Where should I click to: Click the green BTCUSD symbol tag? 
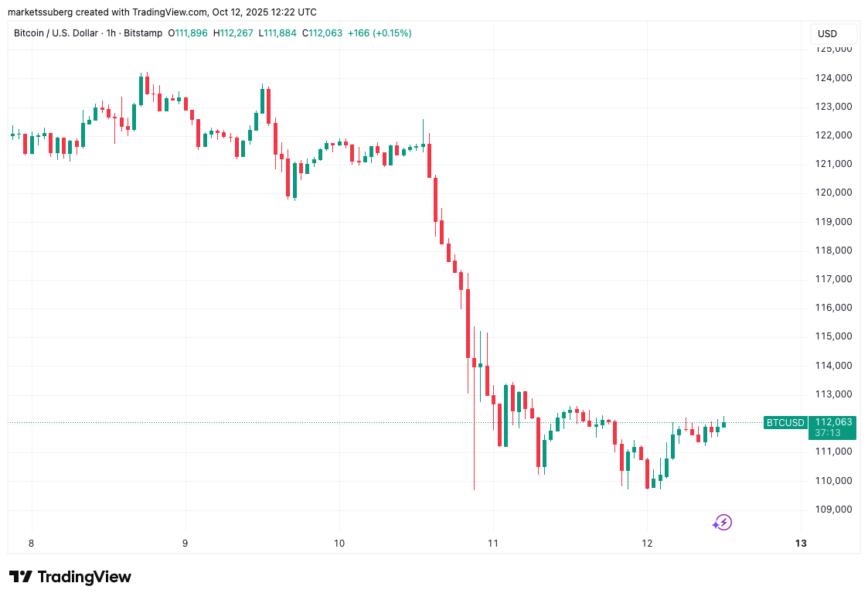(785, 423)
